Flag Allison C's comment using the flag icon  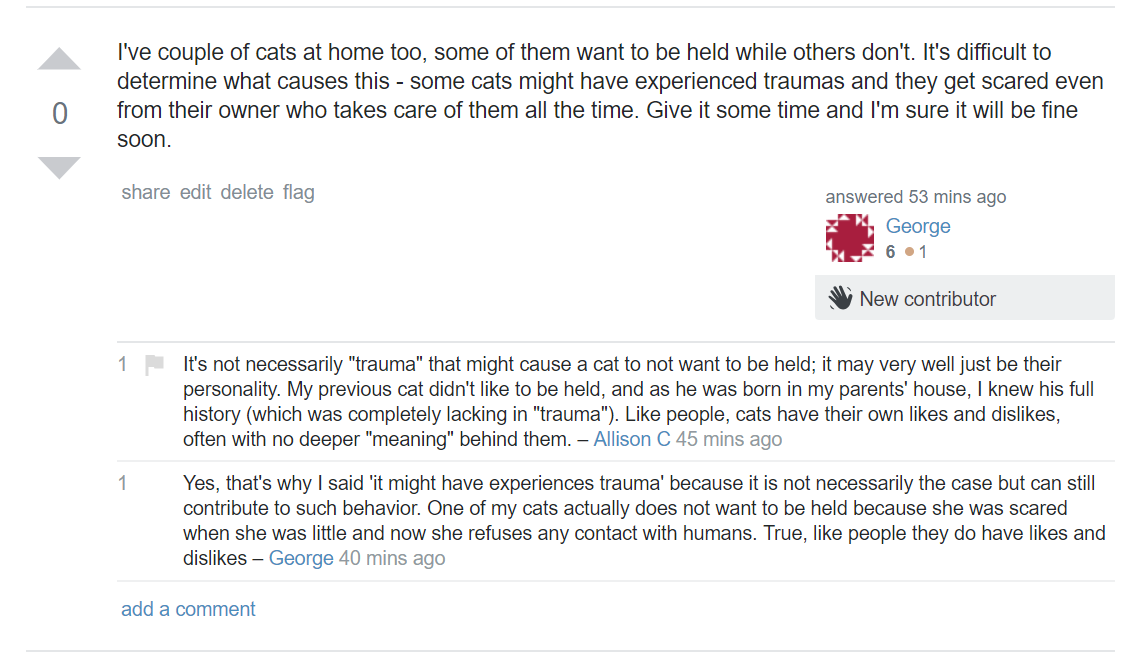pyautogui.click(x=154, y=364)
